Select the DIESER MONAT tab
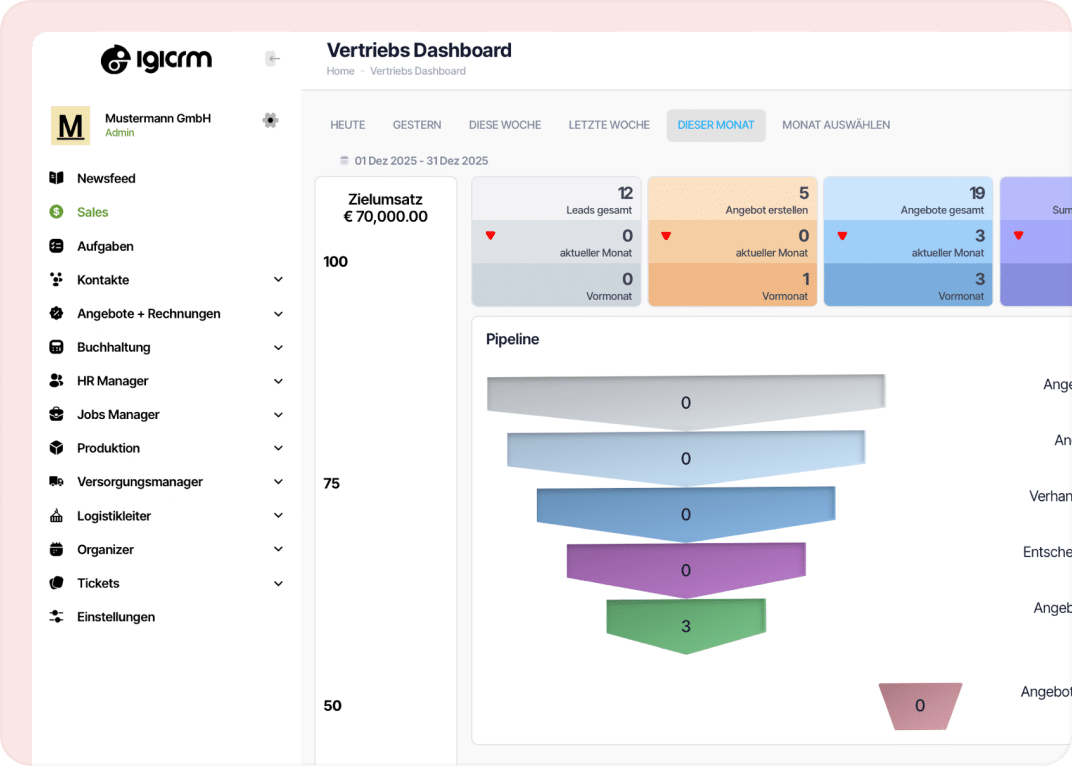Image resolution: width=1072 pixels, height=766 pixels. pyautogui.click(x=716, y=125)
